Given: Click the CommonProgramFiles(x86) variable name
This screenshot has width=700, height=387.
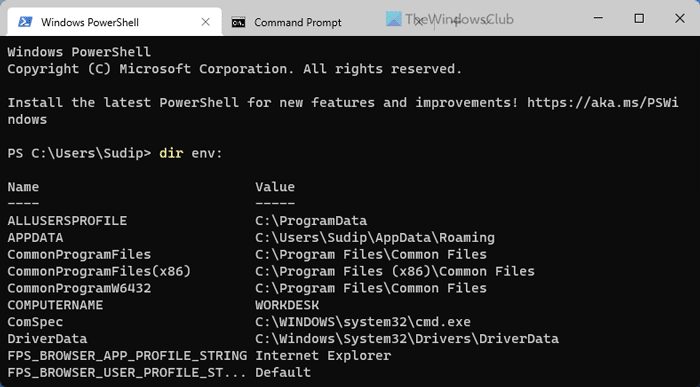Looking at the screenshot, I should (x=99, y=271).
